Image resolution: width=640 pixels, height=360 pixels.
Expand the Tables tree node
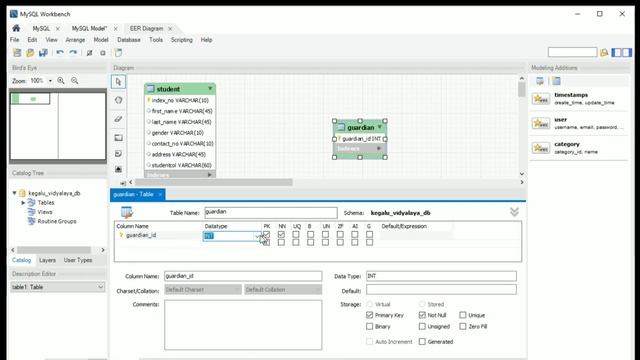coord(23,202)
